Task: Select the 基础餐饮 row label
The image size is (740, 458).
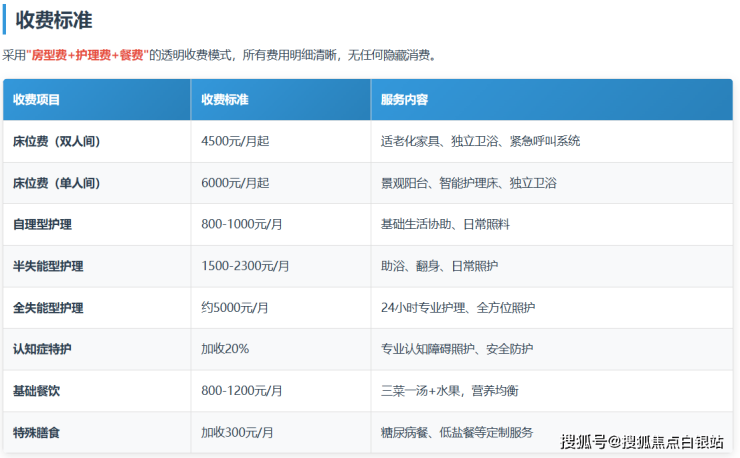Action: [37, 391]
